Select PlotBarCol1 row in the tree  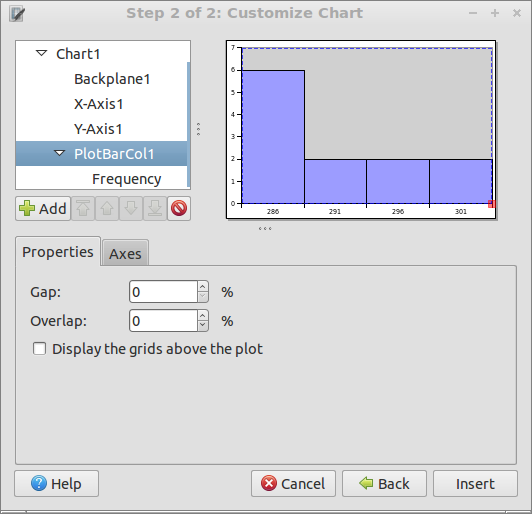[101, 154]
